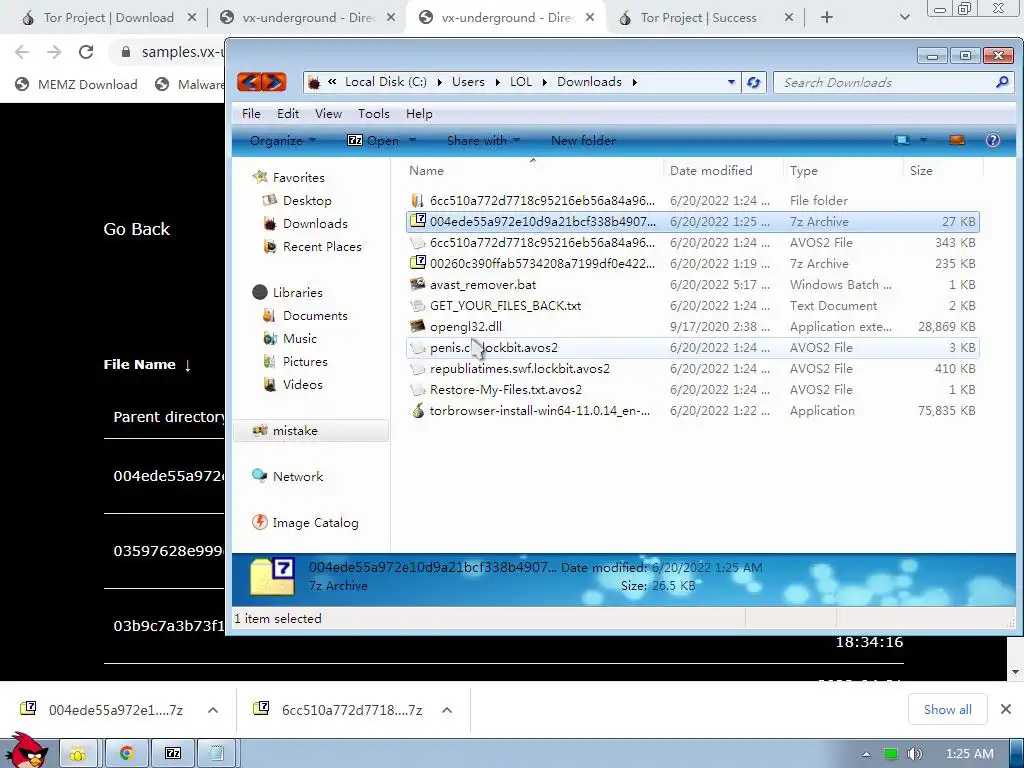Open the 7-Zip taskbar button
Viewport: 1024px width, 768px height.
[173, 754]
